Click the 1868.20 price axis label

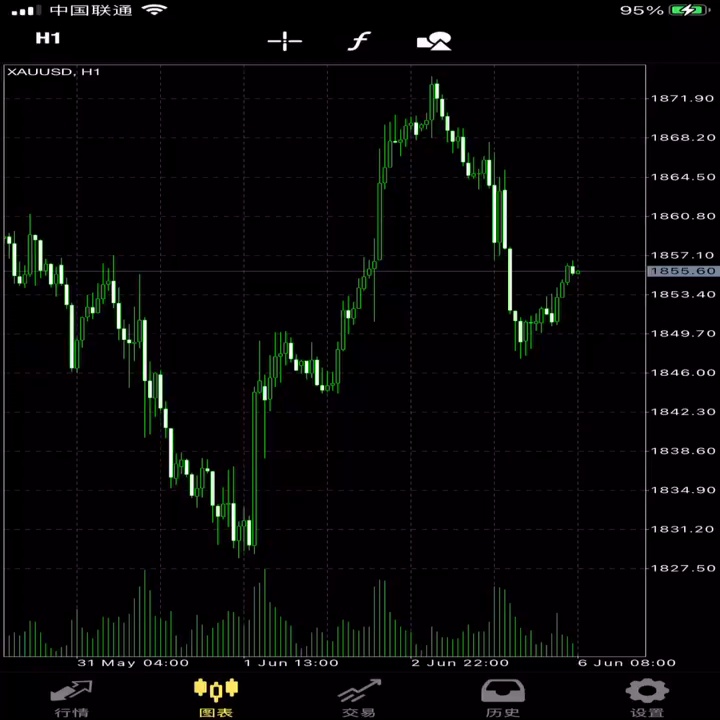coord(682,137)
